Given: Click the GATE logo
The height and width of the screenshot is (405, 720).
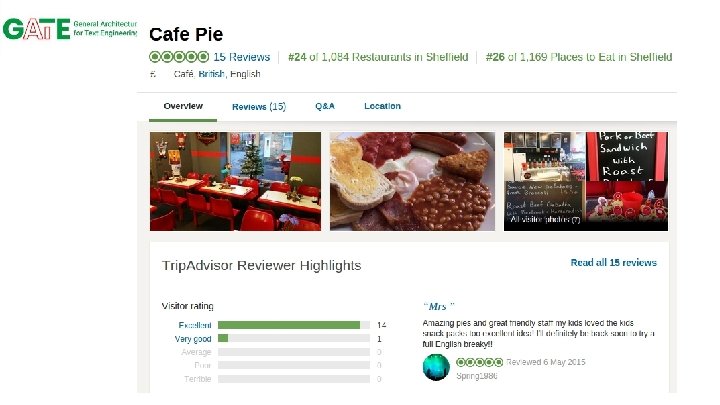Looking at the screenshot, I should (x=70, y=29).
